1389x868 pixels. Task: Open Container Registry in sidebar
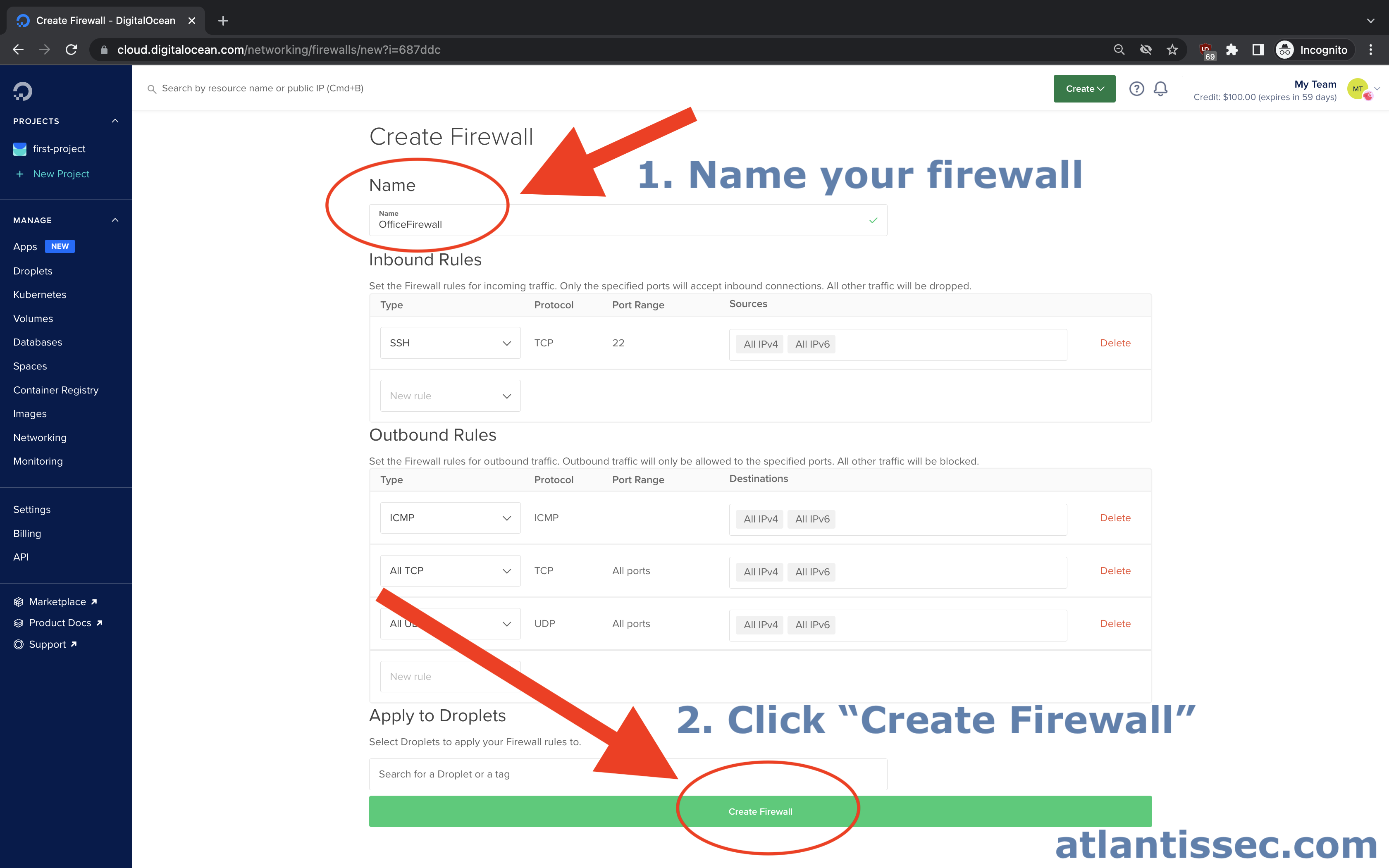(x=56, y=390)
